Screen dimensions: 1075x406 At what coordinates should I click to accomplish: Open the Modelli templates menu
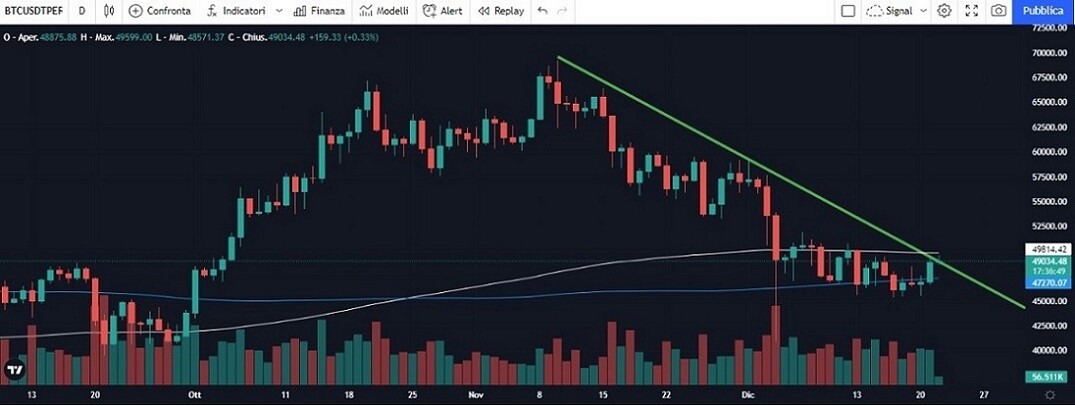coord(384,11)
